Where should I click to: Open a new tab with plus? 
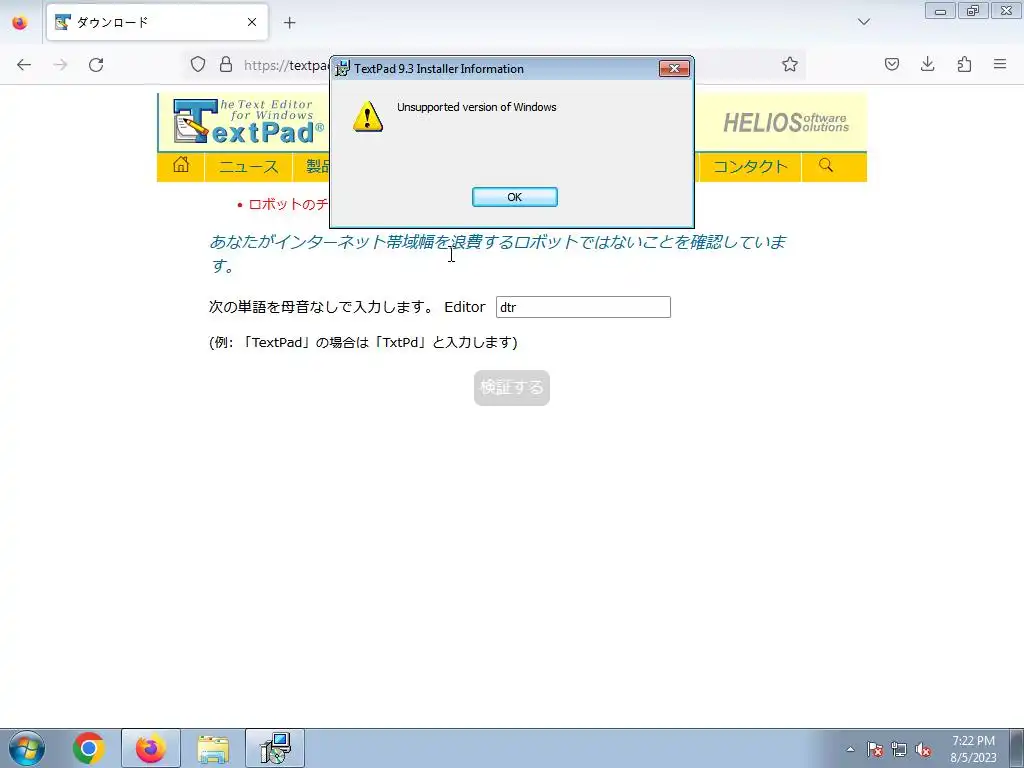click(290, 23)
